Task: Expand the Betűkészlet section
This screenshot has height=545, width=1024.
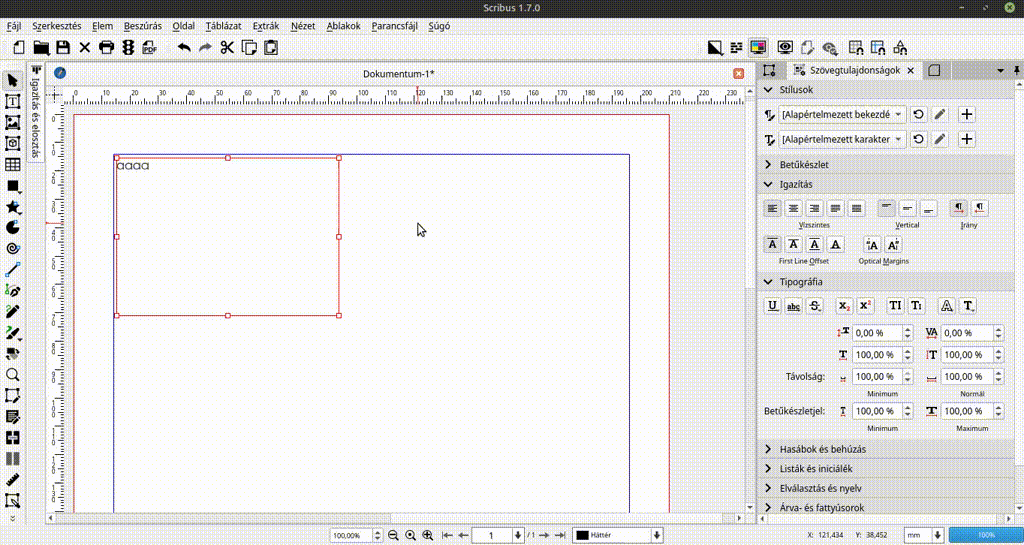Action: [803, 164]
